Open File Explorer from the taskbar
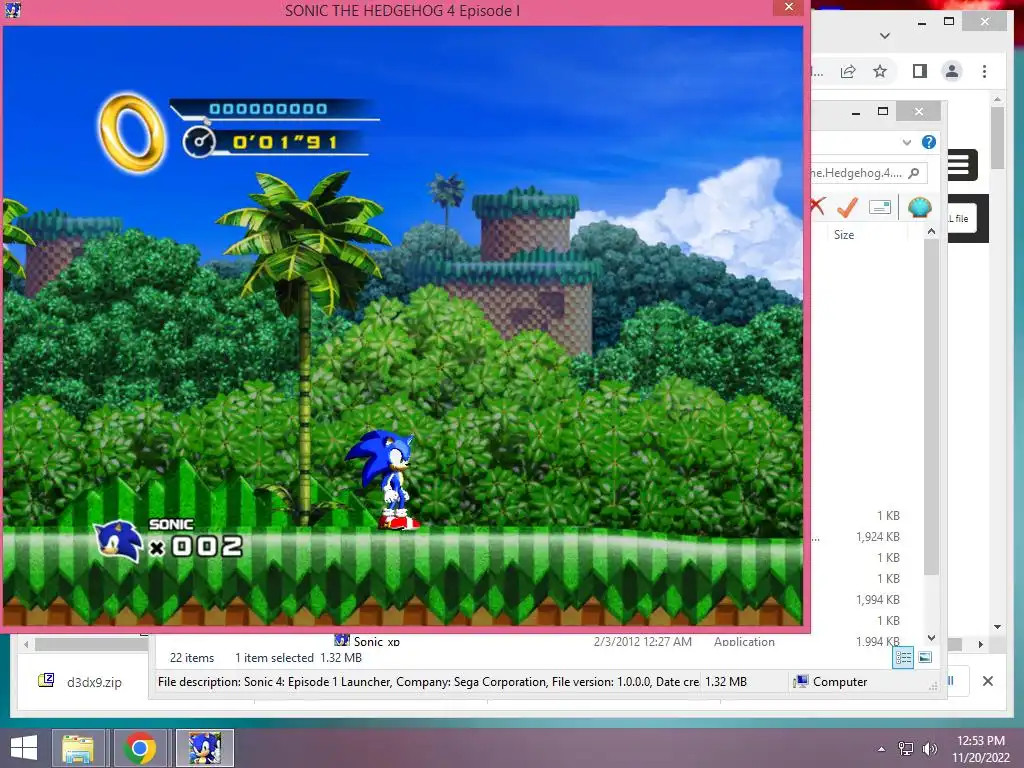This screenshot has width=1024, height=768. click(x=78, y=748)
